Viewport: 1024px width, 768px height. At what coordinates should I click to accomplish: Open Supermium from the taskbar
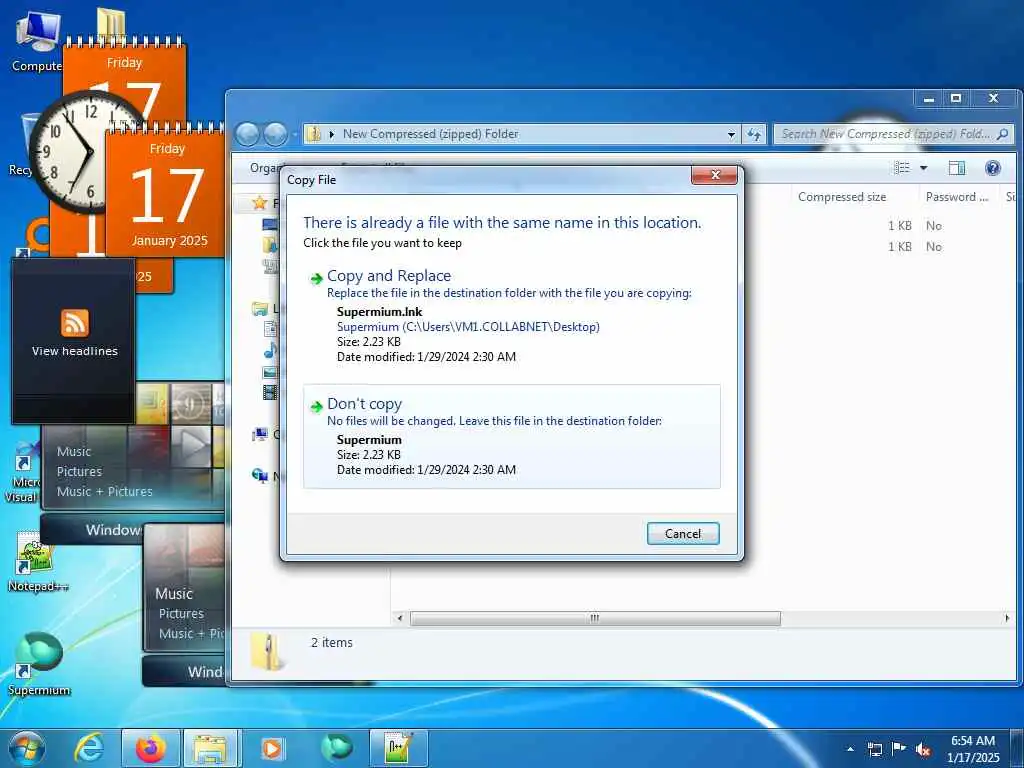click(x=336, y=748)
